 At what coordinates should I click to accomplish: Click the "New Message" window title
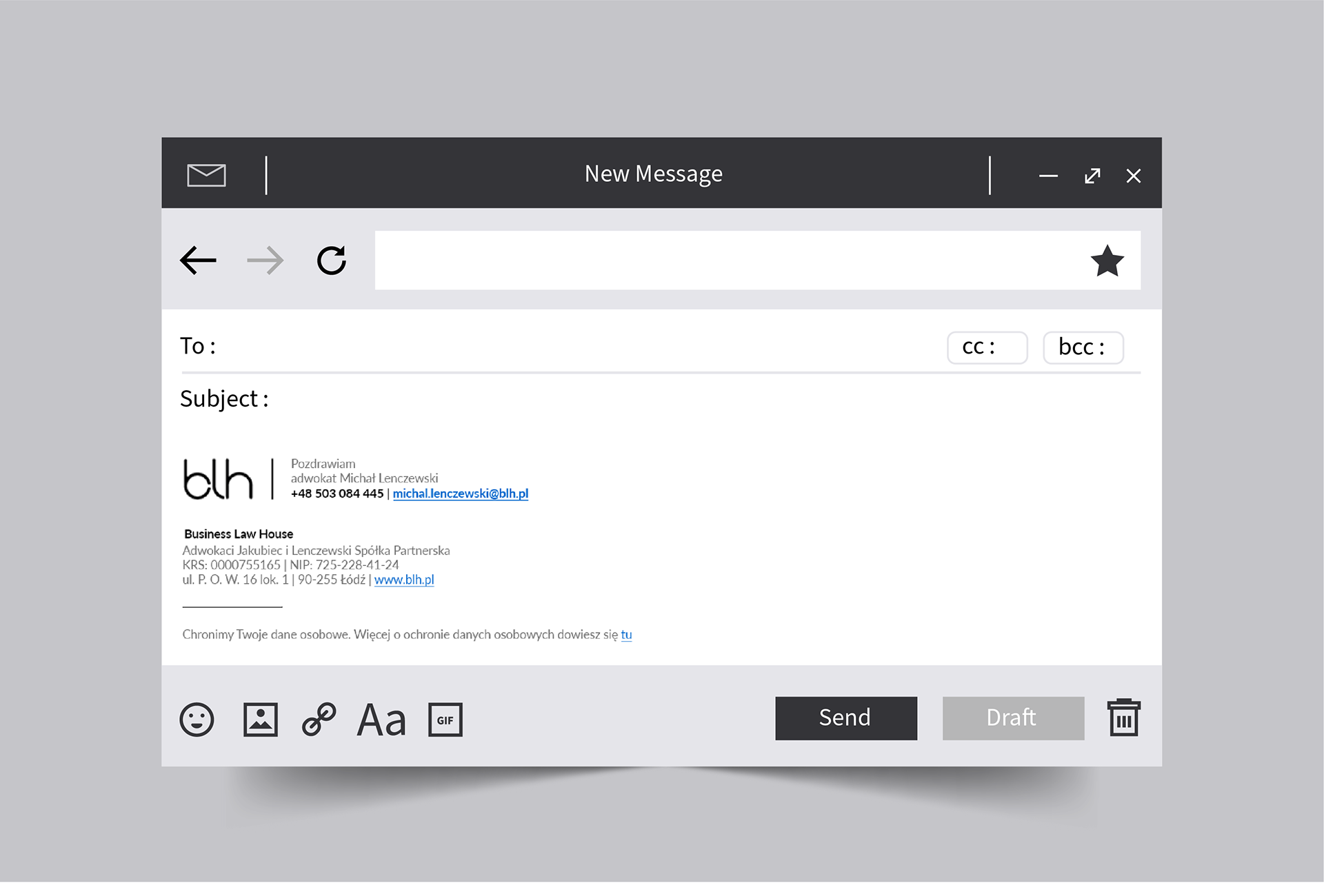(654, 174)
